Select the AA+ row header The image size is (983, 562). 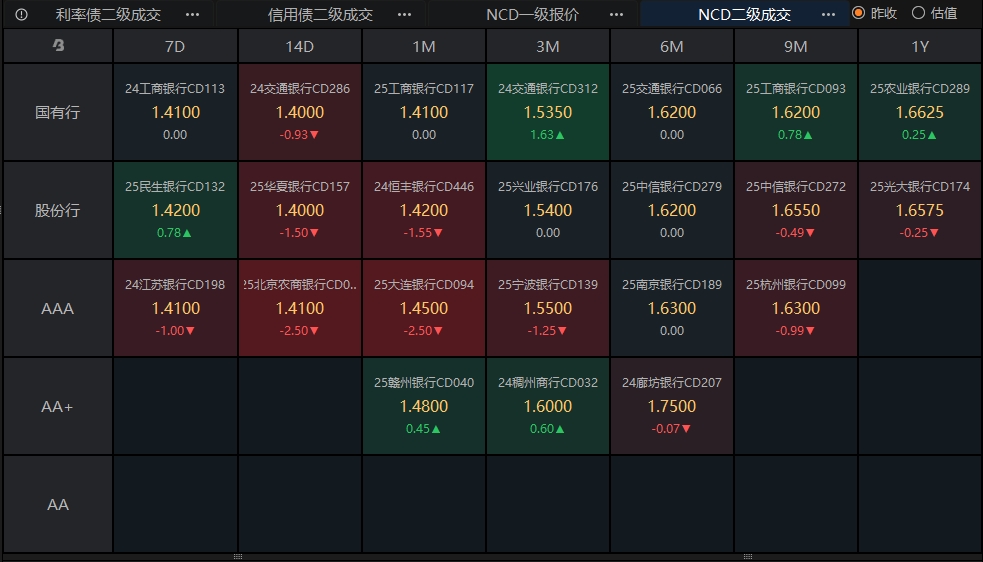point(58,406)
